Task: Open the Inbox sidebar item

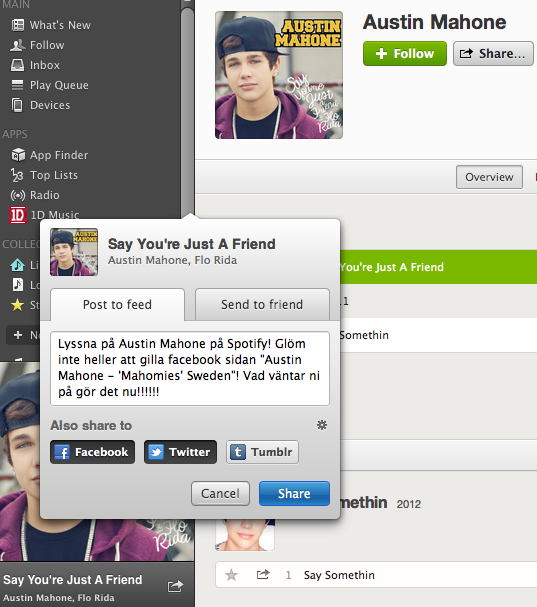Action: coord(36,65)
